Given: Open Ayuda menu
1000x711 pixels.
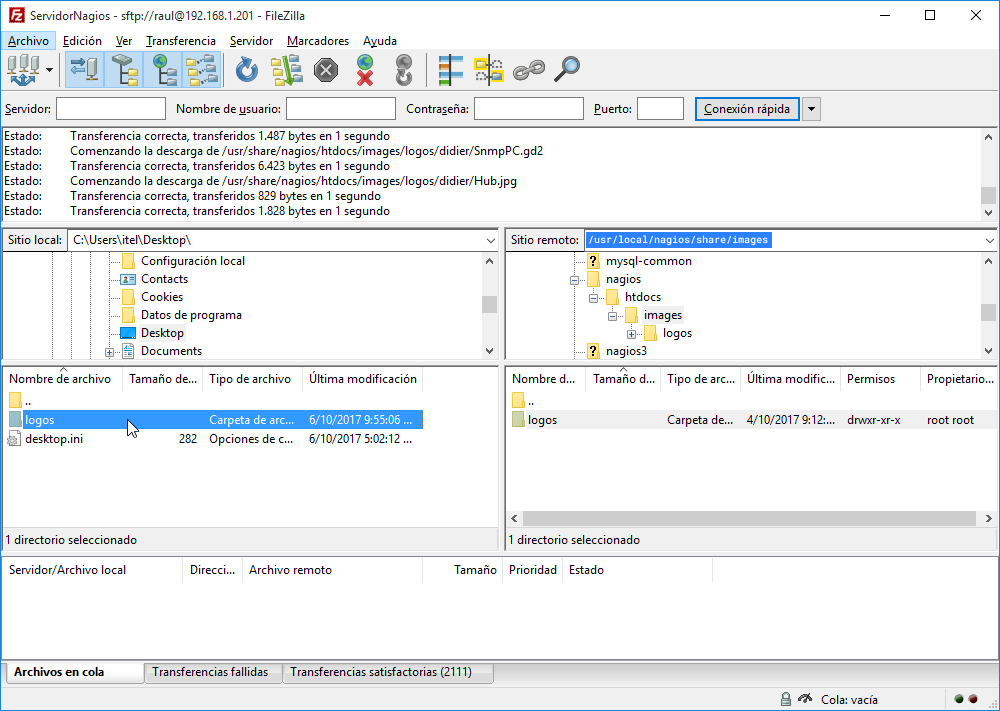Looking at the screenshot, I should click(x=380, y=41).
